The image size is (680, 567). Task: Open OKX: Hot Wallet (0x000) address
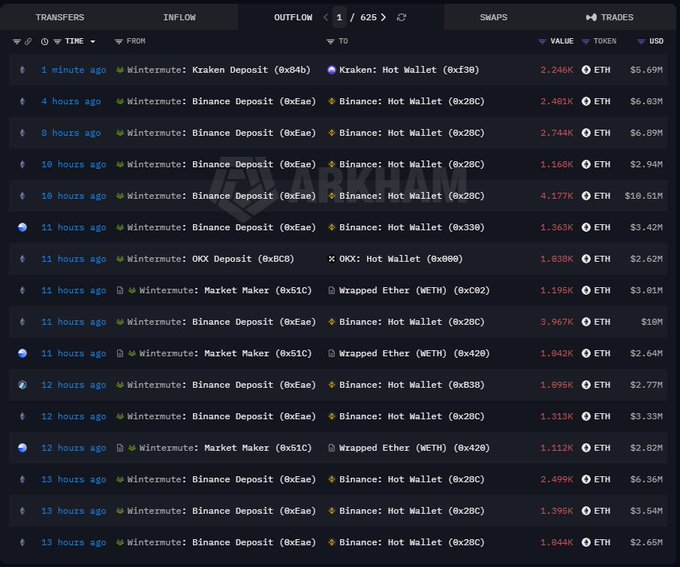pos(401,259)
